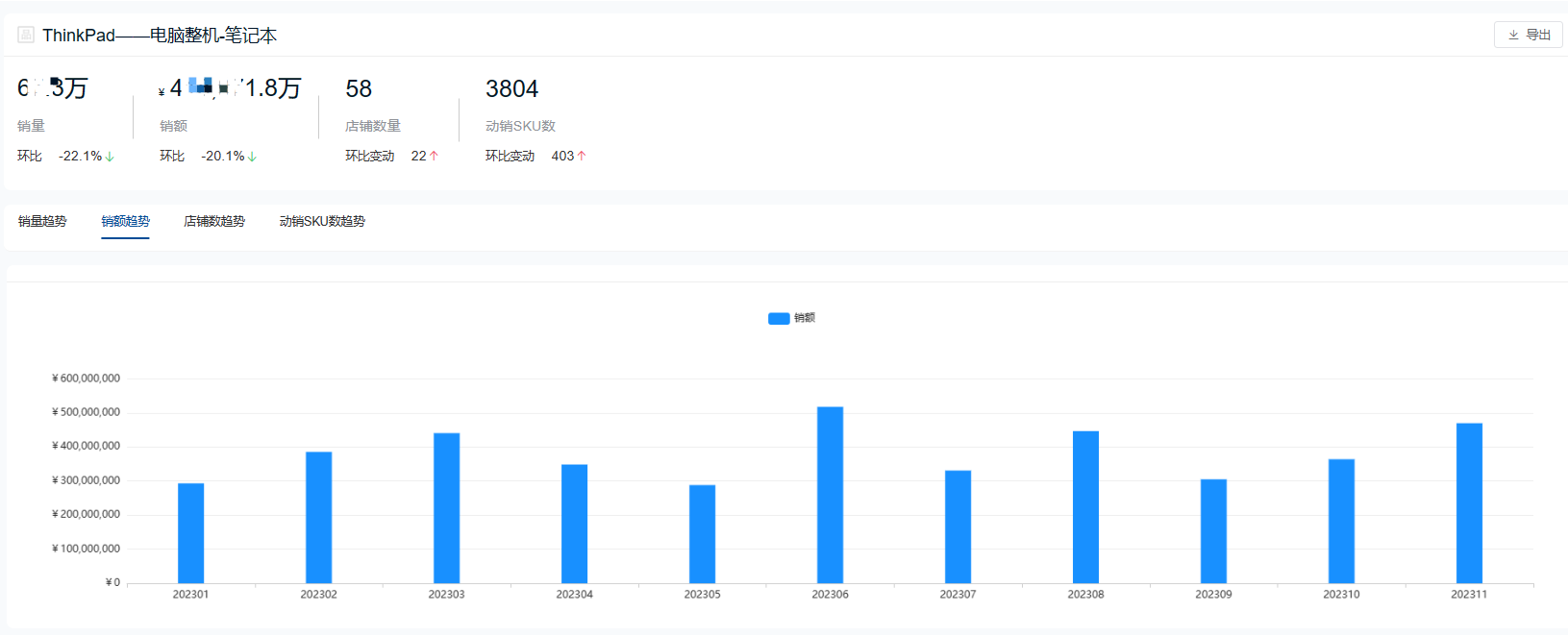Select the 202305 chart bar
Viewport: 1568px width, 635px height.
tap(702, 534)
